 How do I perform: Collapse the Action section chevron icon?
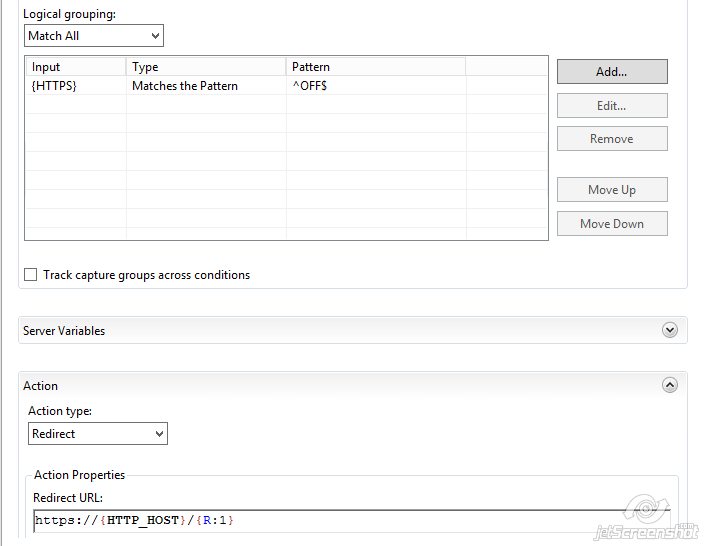click(670, 385)
